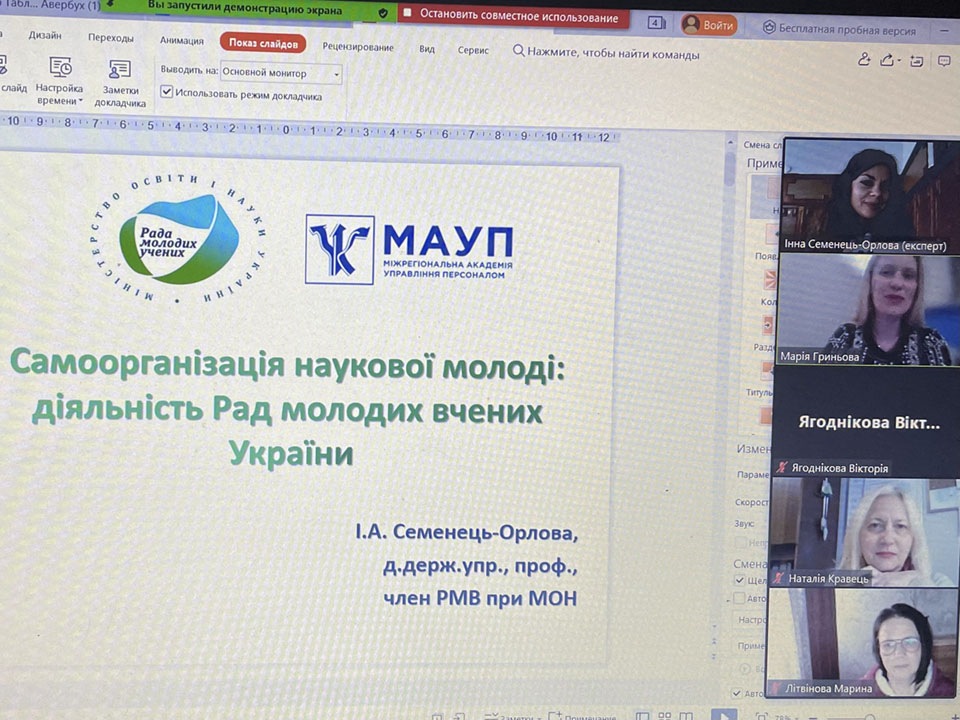Click Остановить совместное использование button
This screenshot has width=960, height=720.
514,17
